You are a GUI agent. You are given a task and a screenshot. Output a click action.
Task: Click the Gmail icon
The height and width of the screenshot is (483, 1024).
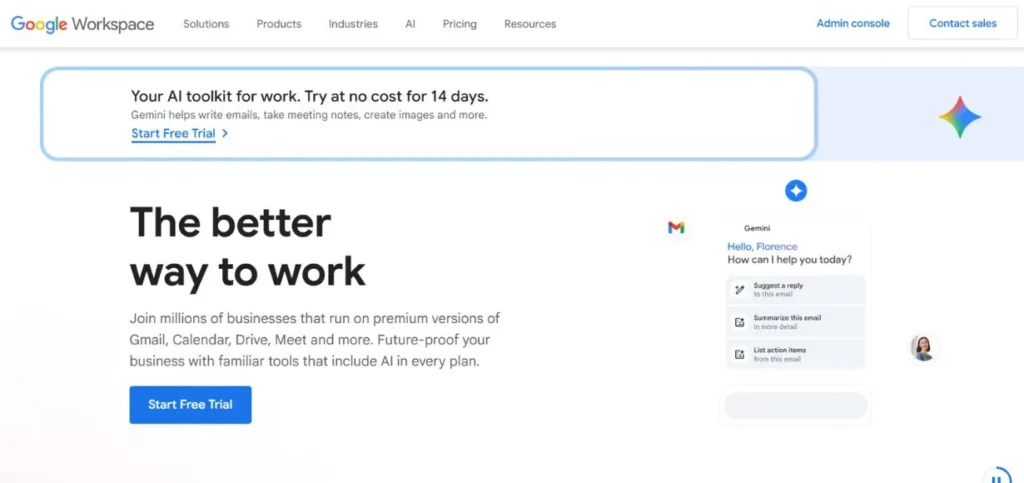pos(676,228)
